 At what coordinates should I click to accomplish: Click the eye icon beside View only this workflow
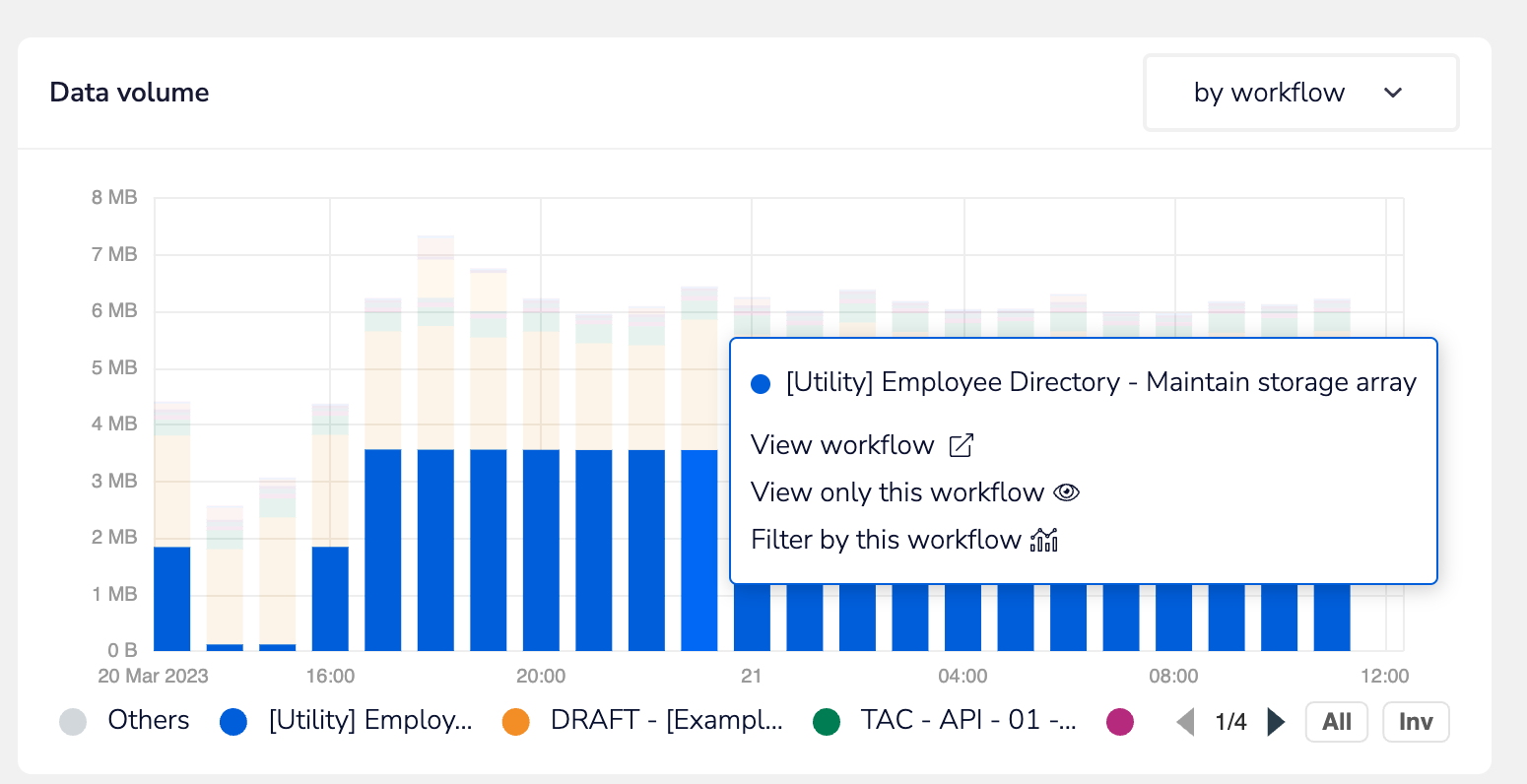click(1067, 492)
